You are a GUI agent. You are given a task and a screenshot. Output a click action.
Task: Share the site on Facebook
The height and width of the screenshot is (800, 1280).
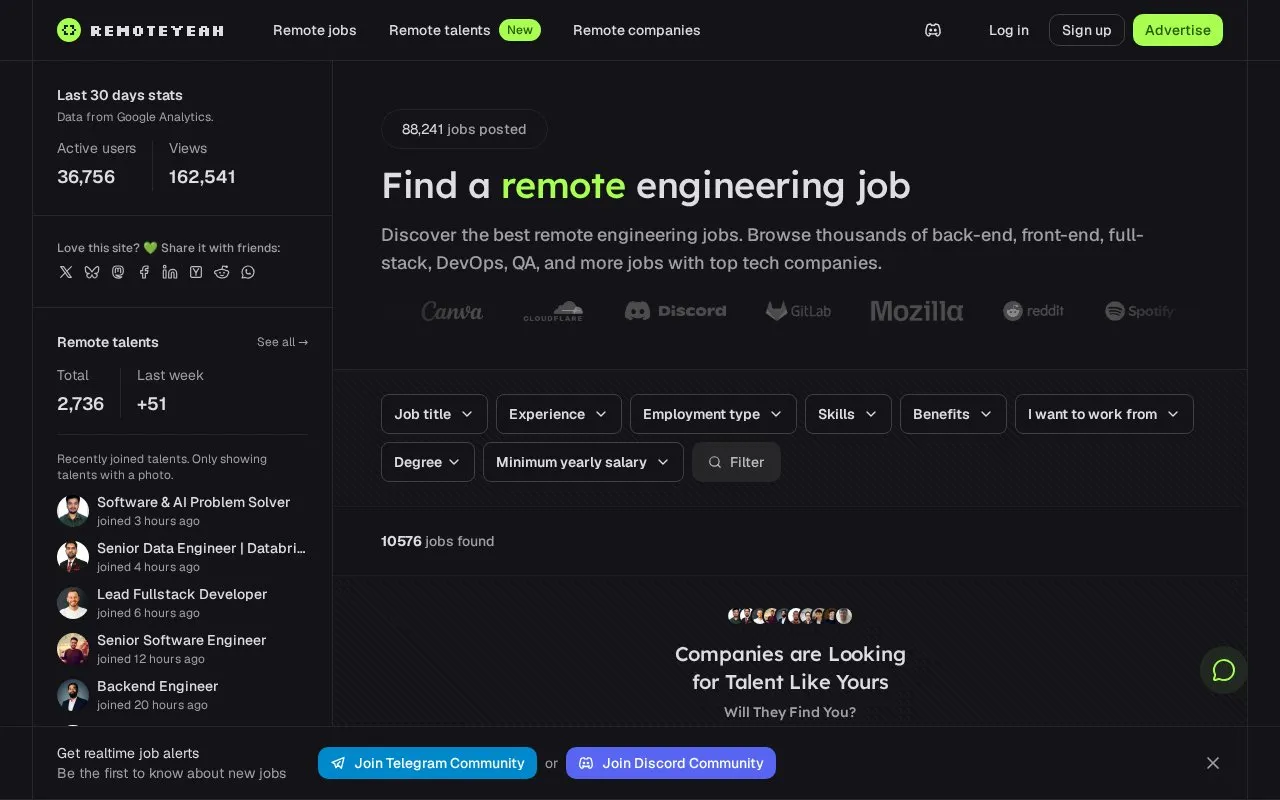(x=144, y=272)
